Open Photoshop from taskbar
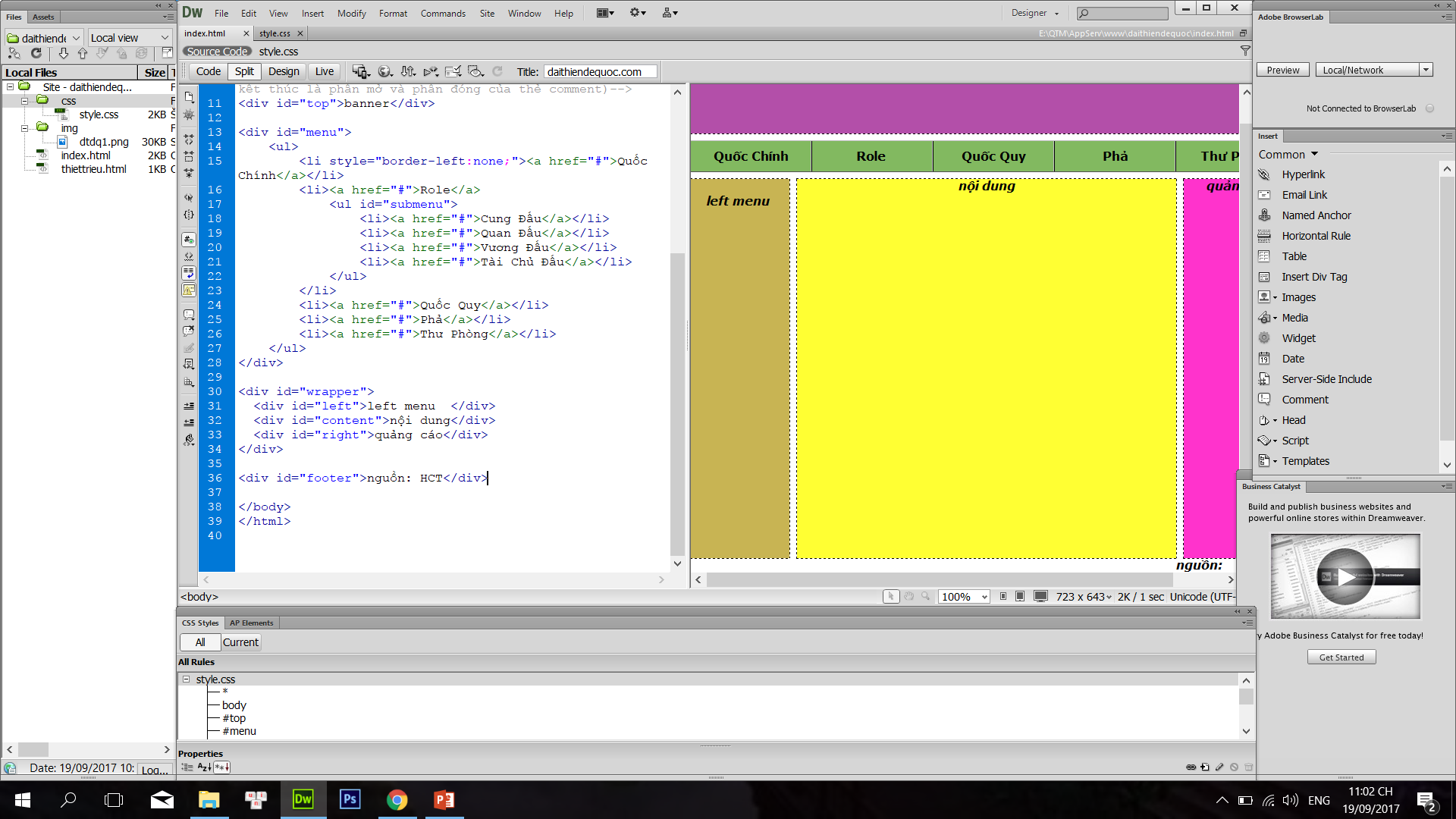 coord(350,799)
